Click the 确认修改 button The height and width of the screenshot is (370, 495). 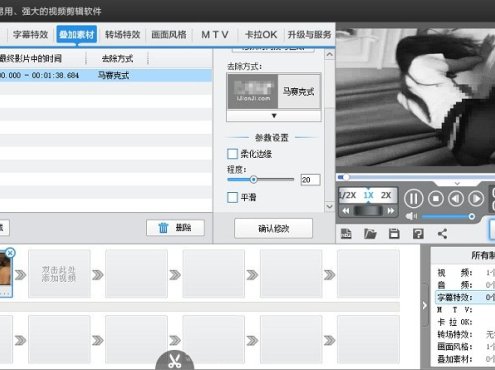pos(273,228)
